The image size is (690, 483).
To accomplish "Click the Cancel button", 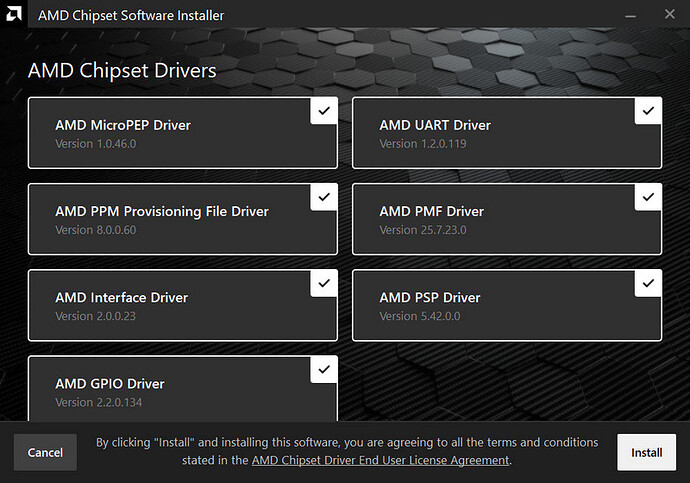I will pyautogui.click(x=45, y=452).
